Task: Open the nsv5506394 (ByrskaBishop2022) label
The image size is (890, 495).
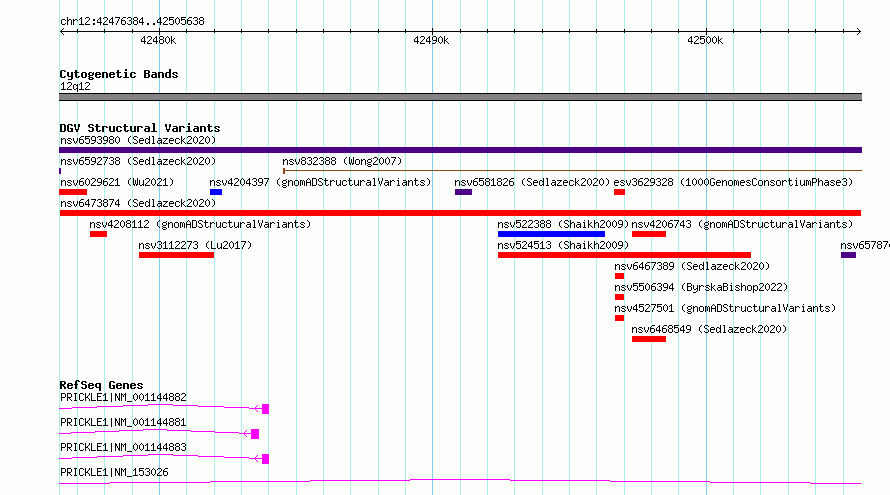Action: (701, 287)
